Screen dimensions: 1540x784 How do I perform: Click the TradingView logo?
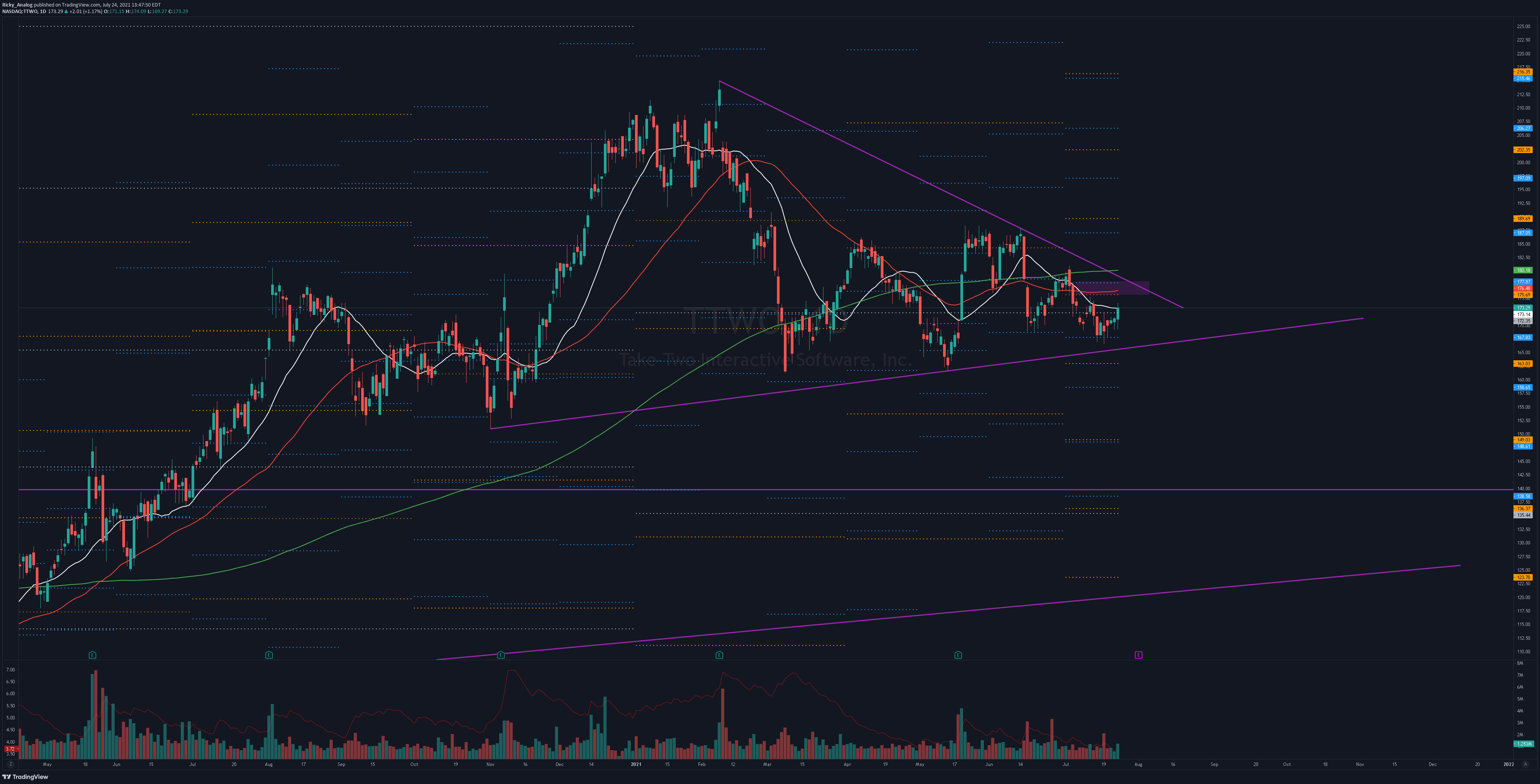click(x=25, y=777)
